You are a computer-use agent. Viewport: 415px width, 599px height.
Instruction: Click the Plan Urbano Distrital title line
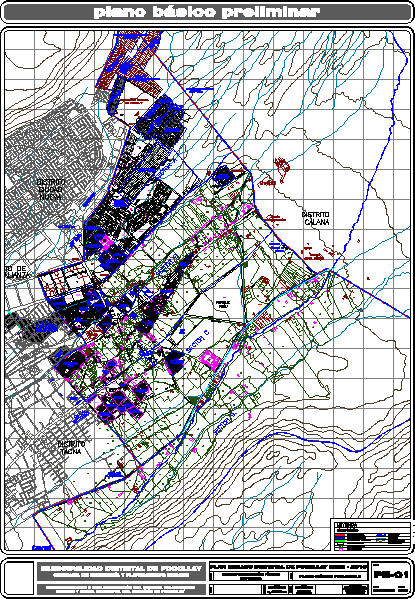[x=289, y=567]
